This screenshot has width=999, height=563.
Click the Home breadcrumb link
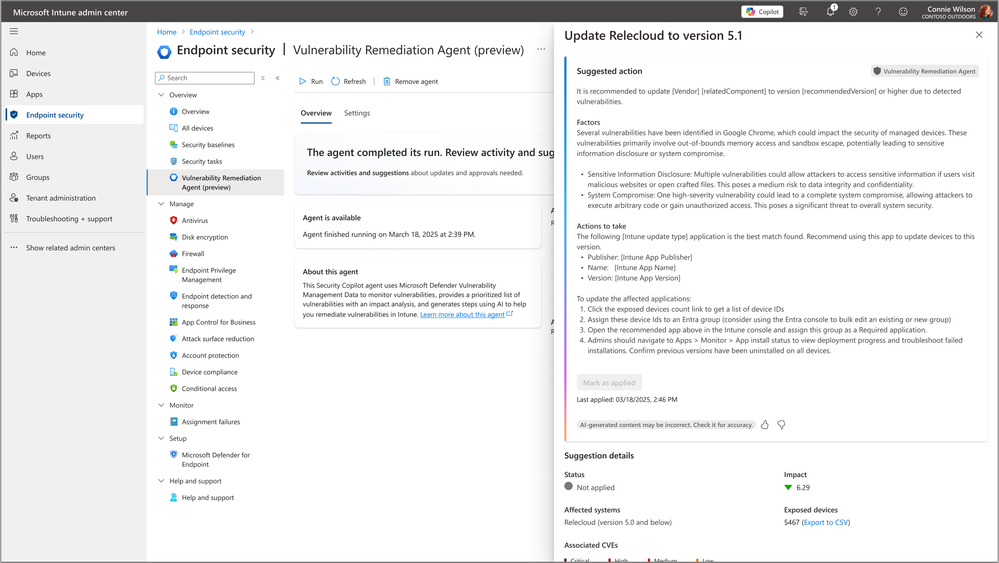tap(166, 32)
